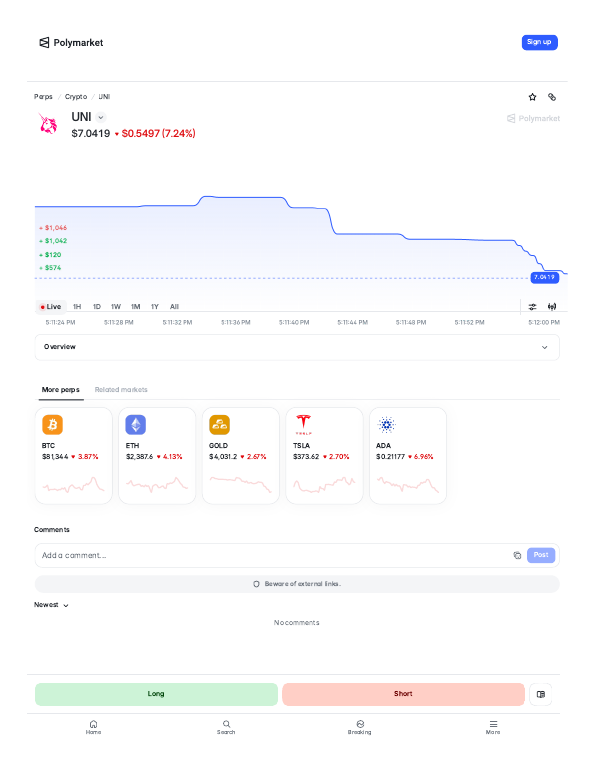Click the shield icon beside external links warning
Image resolution: width=595 pixels, height=770 pixels.
[256, 584]
